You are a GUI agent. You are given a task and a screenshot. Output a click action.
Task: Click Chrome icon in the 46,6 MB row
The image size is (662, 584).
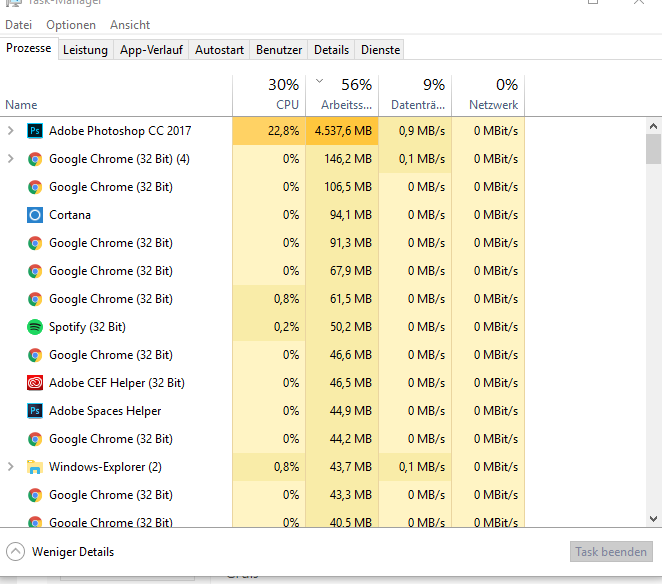(35, 355)
